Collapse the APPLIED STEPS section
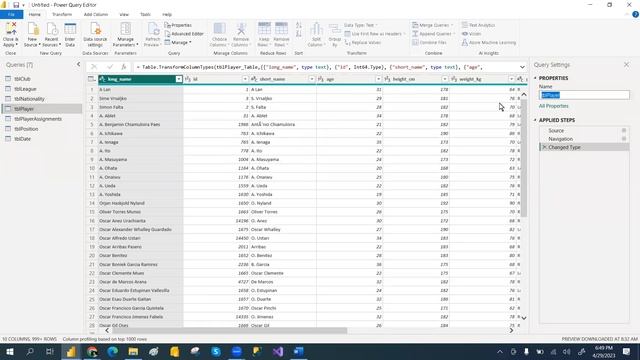 click(535, 120)
